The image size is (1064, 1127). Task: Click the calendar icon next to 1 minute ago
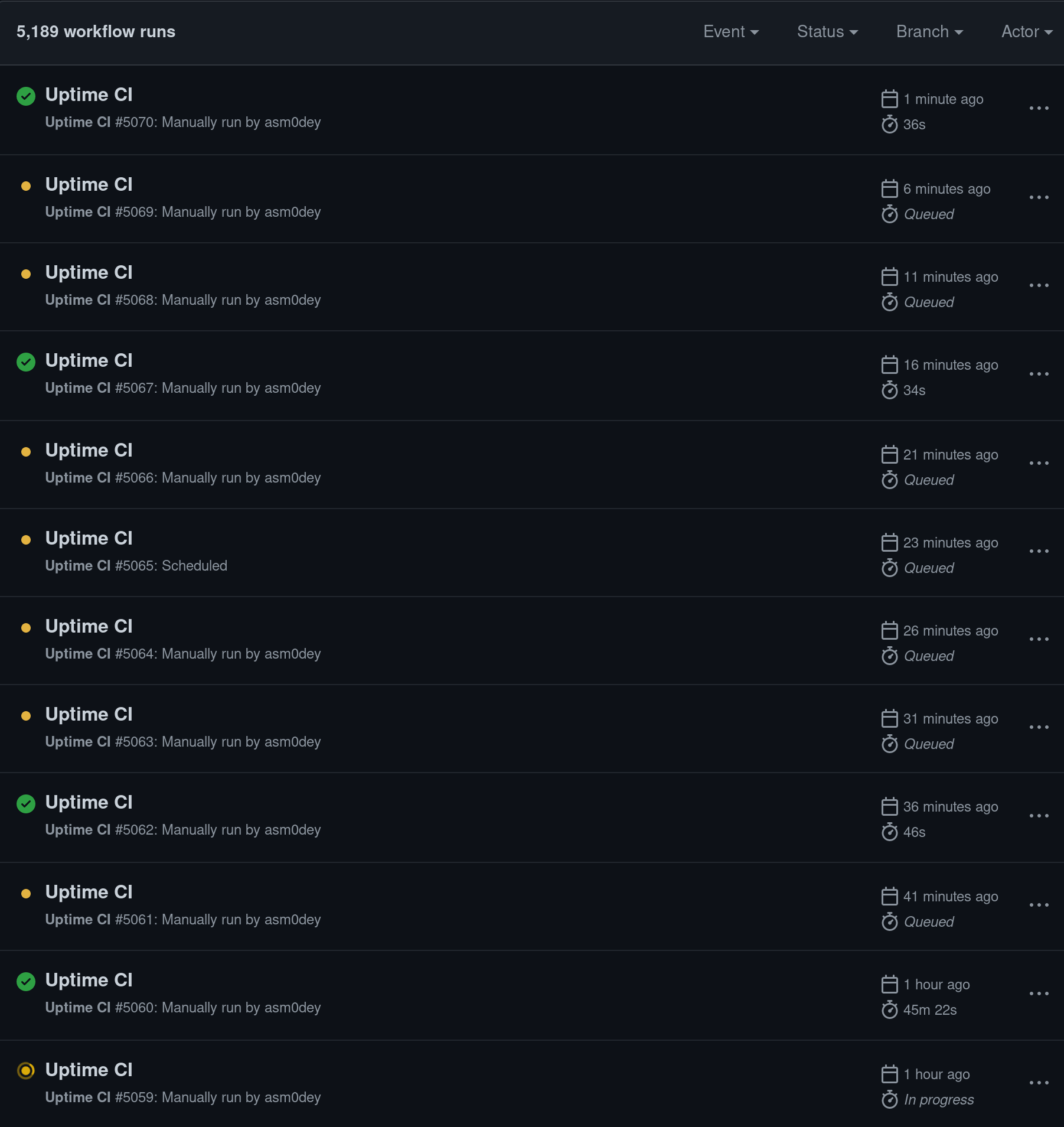[x=889, y=99]
